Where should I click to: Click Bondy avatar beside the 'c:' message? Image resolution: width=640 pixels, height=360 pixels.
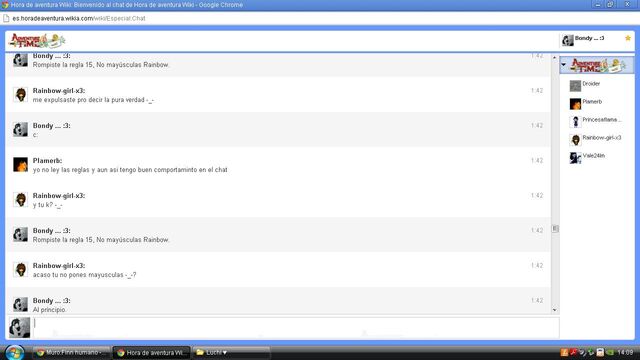pos(20,130)
